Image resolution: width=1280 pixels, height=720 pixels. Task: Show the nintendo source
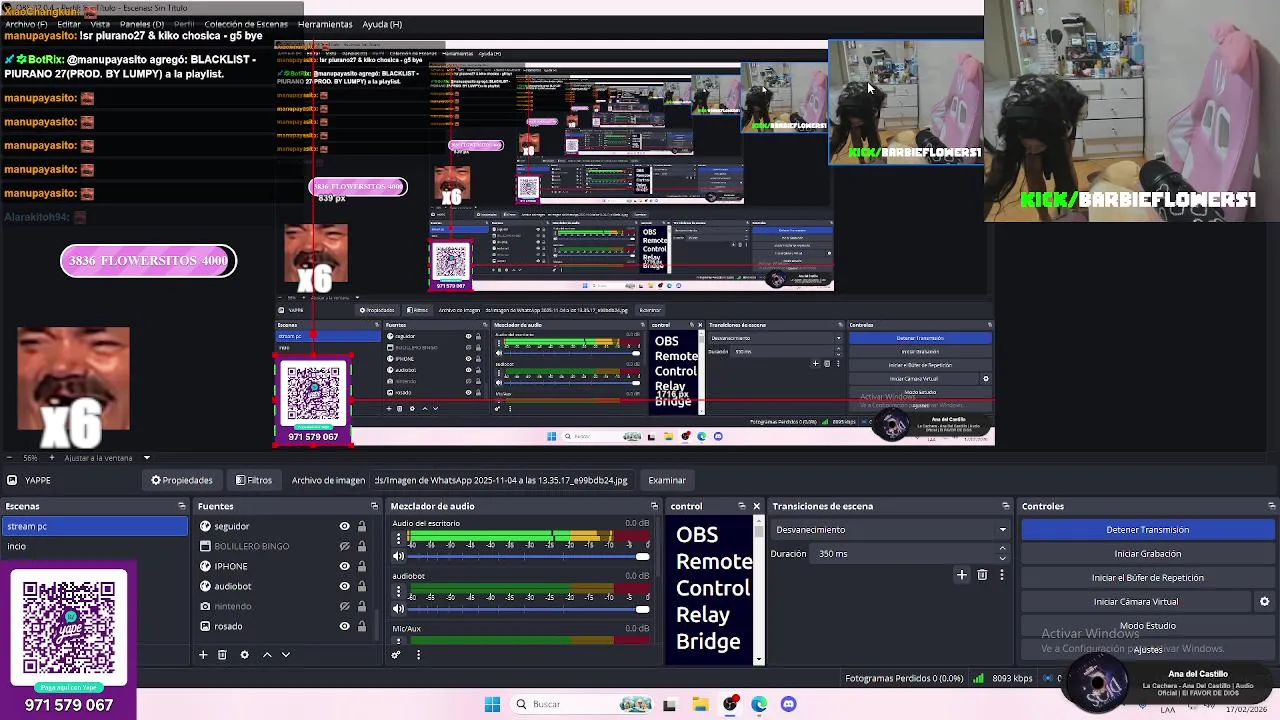[344, 606]
